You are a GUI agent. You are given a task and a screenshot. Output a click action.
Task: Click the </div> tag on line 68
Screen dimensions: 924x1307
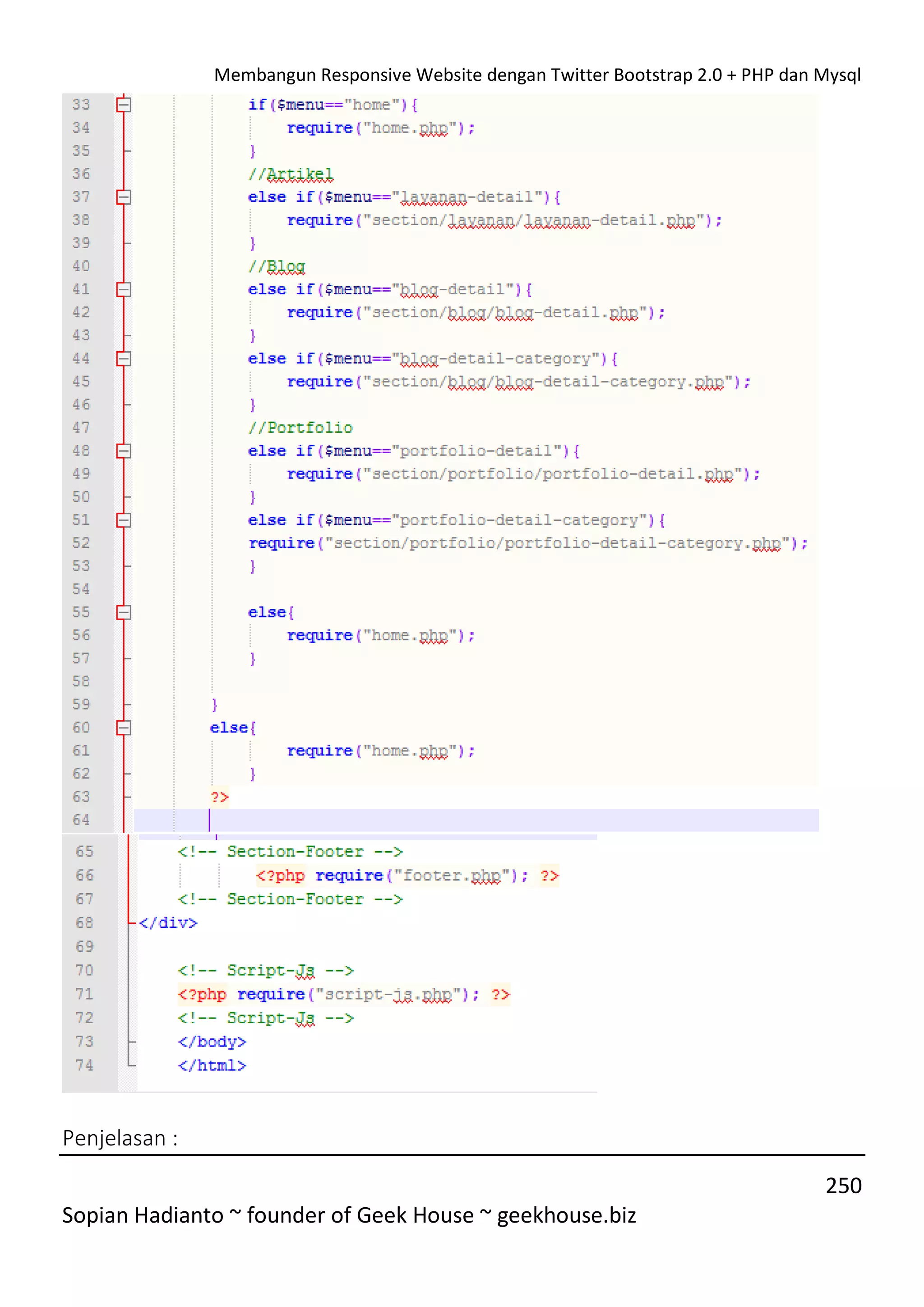click(x=168, y=923)
